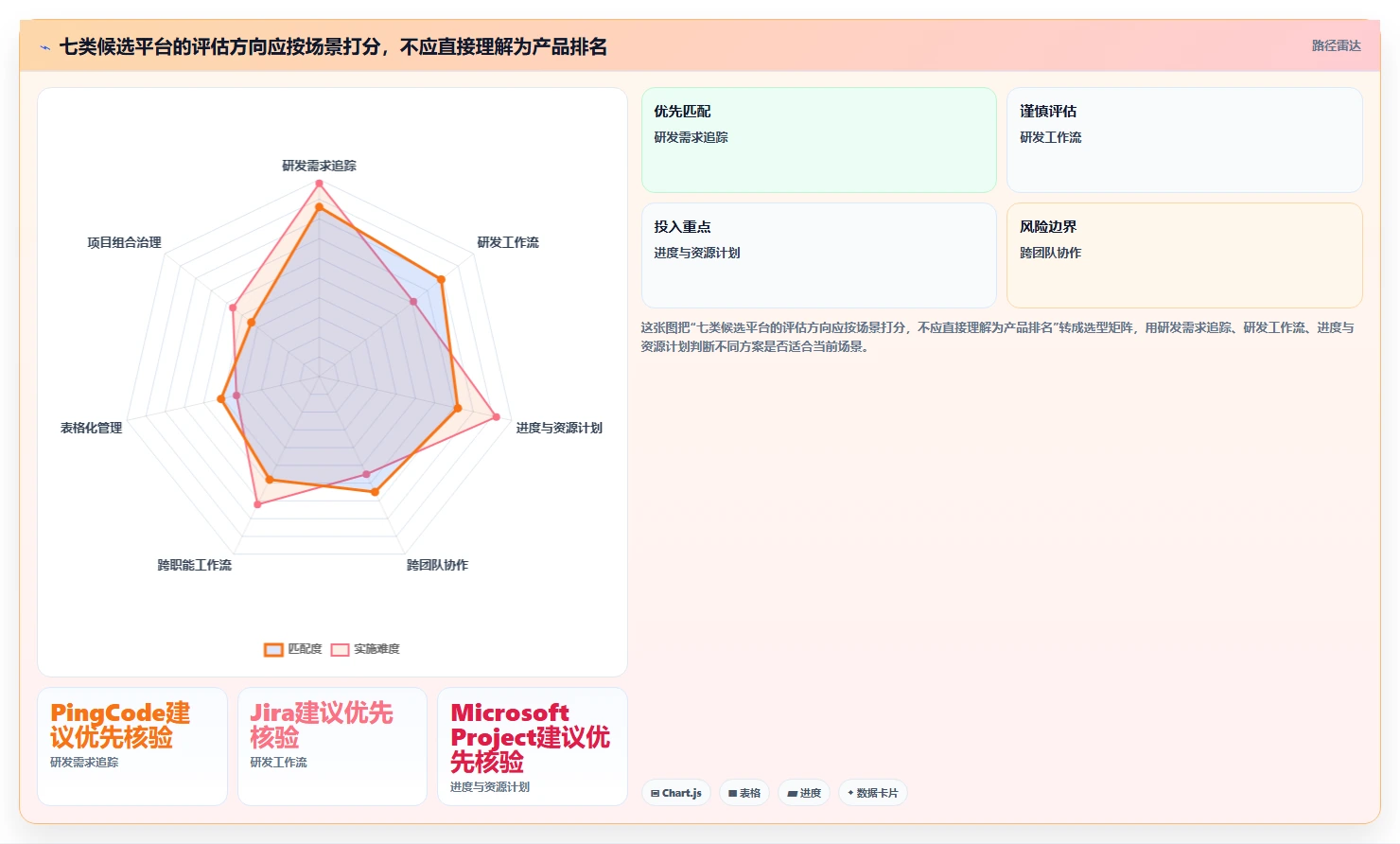Click the 数据卡片 tag chip
This screenshot has width=1400, height=844.
tap(873, 793)
